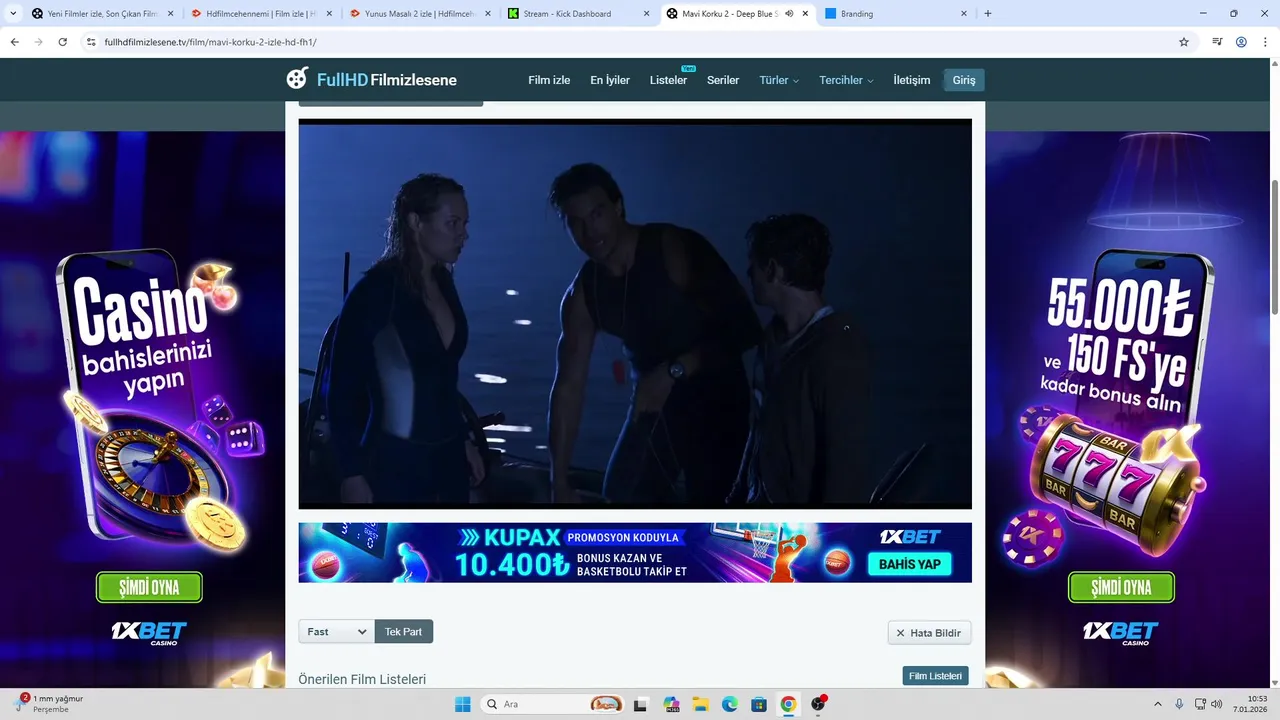Select the Tek Part button
1280x720 pixels.
point(404,632)
